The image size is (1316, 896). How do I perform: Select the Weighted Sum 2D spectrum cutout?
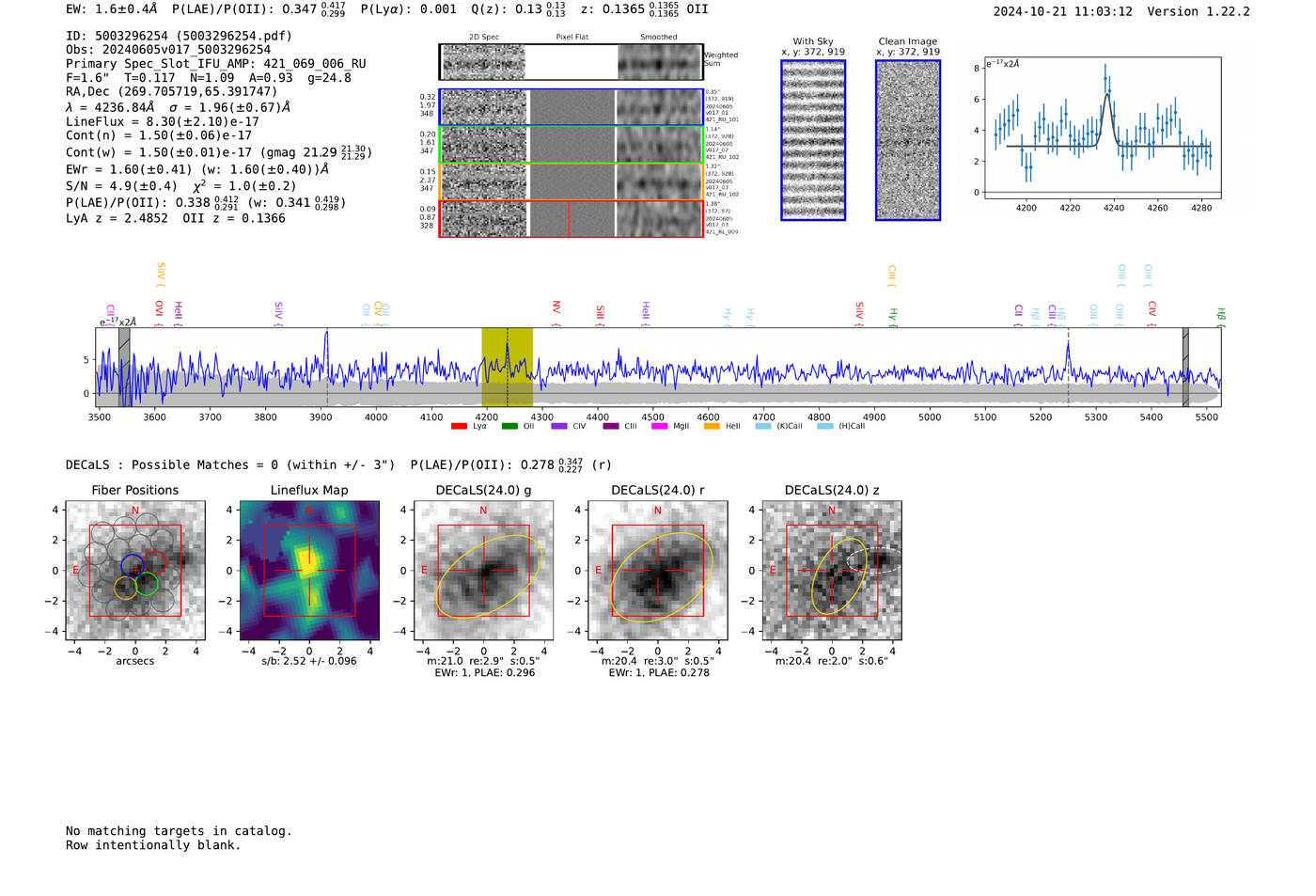(x=484, y=62)
